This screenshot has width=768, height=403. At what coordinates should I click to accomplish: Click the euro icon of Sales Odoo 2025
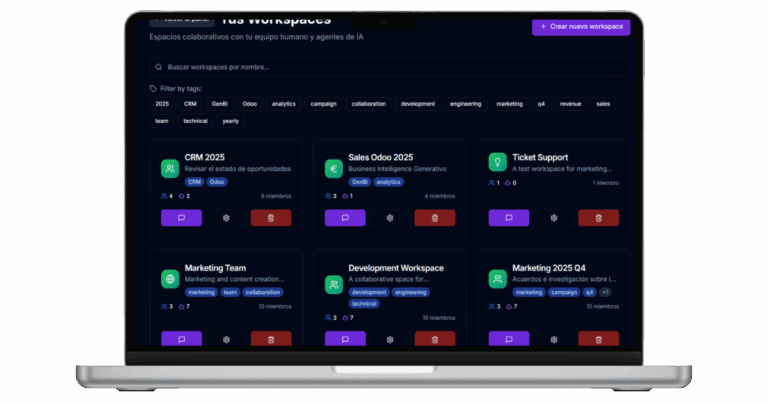point(333,168)
